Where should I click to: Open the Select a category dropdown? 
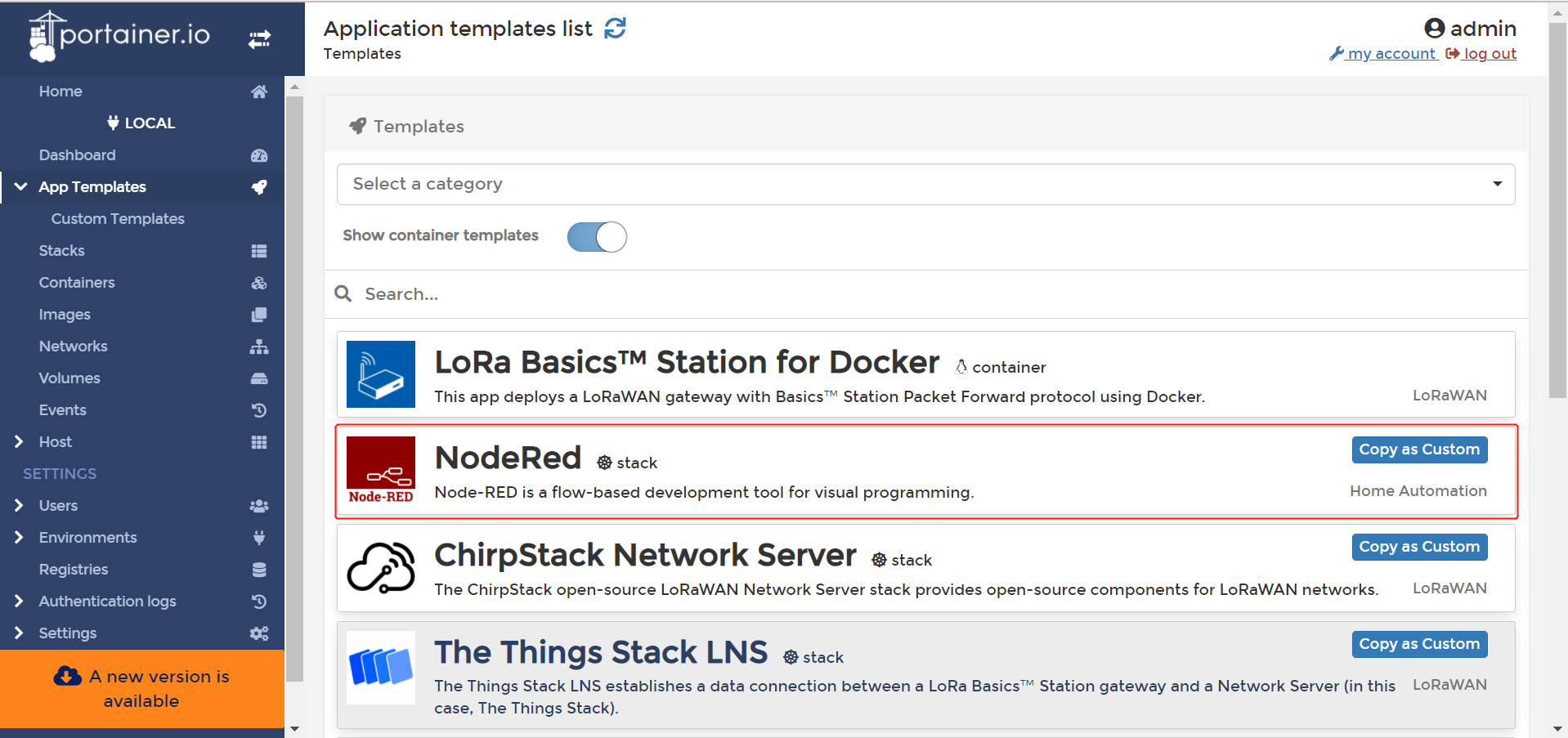point(925,185)
